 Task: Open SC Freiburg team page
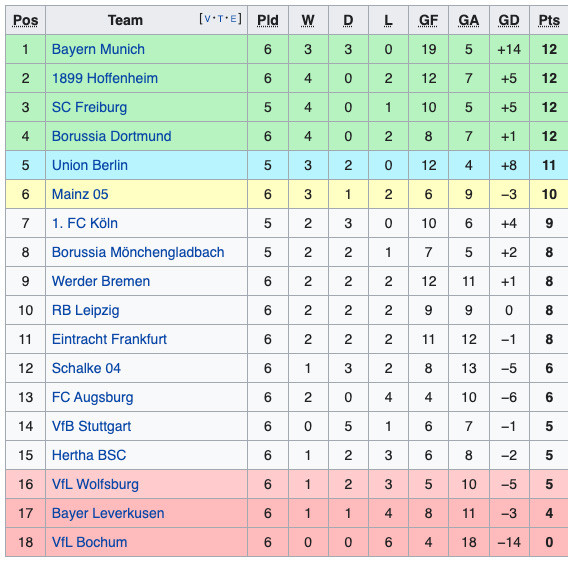click(x=89, y=107)
